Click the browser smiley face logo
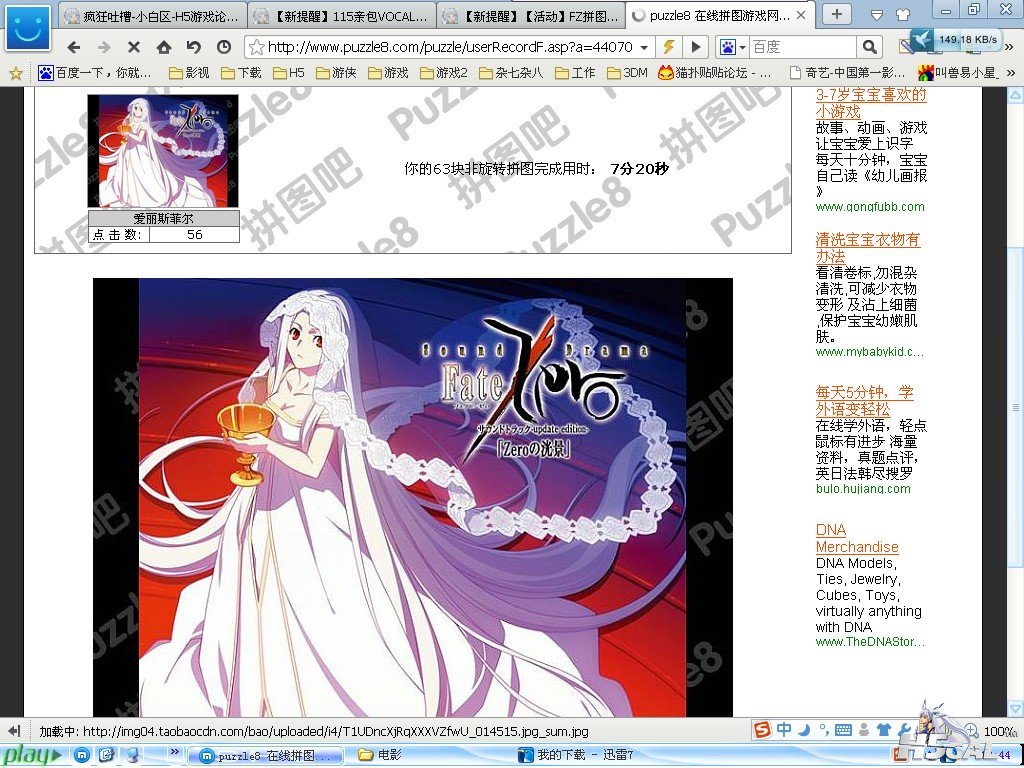Screen dimensions: 1024x768 28,28
